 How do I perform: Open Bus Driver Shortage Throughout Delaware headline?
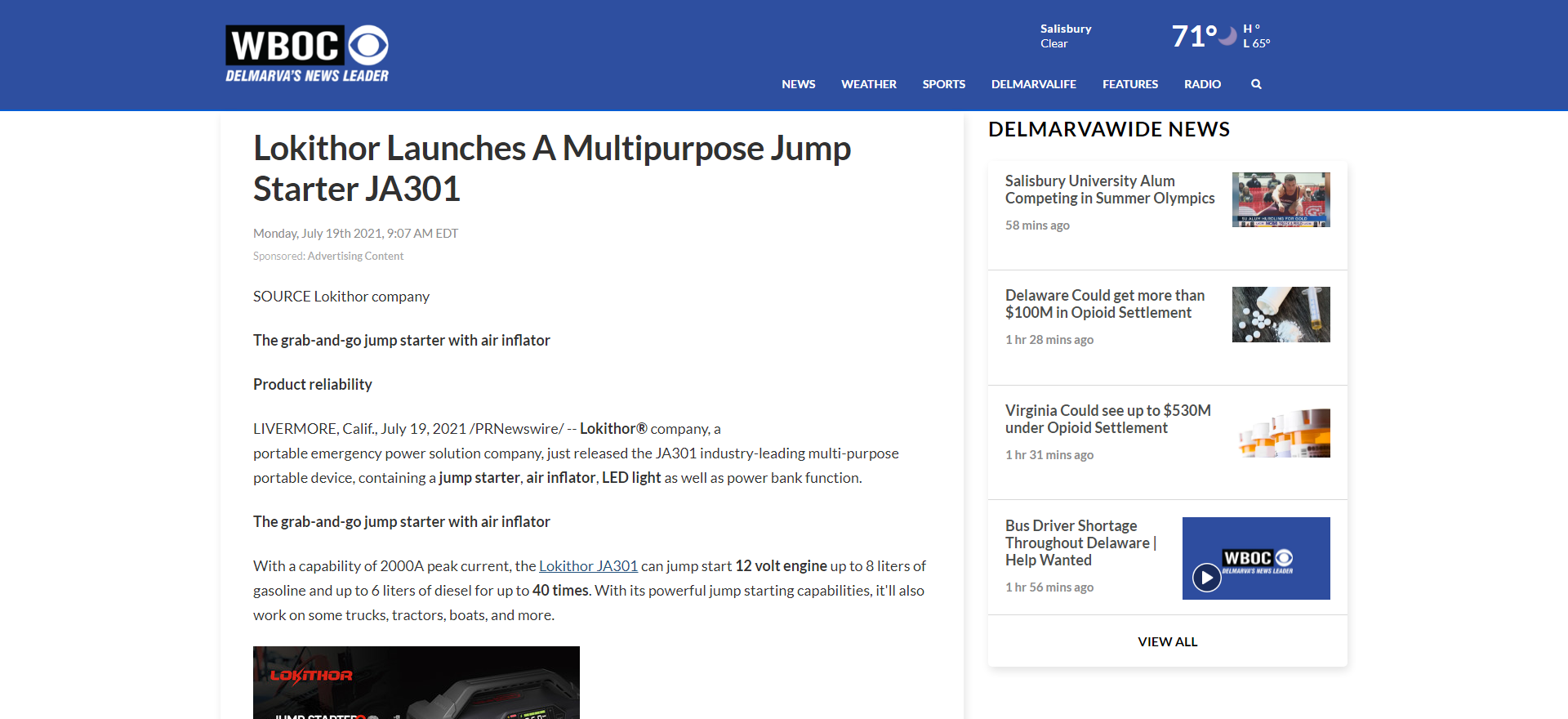coord(1080,543)
